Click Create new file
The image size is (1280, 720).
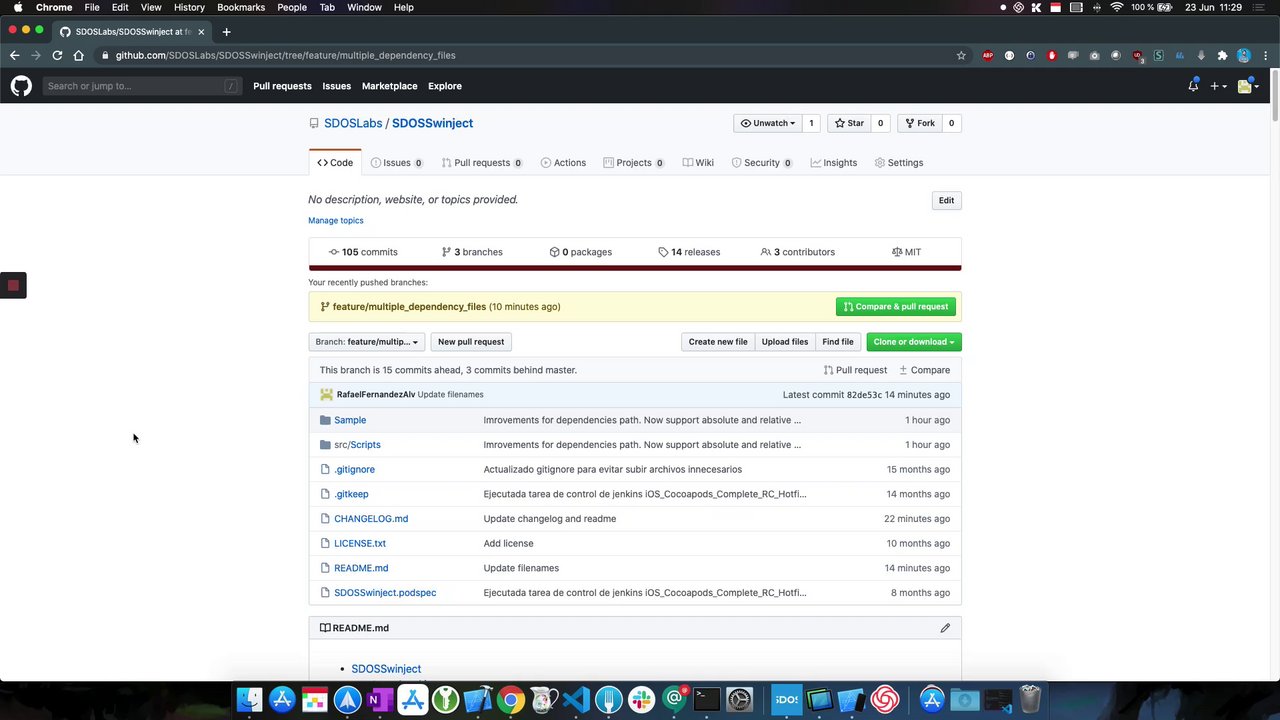[x=718, y=342]
